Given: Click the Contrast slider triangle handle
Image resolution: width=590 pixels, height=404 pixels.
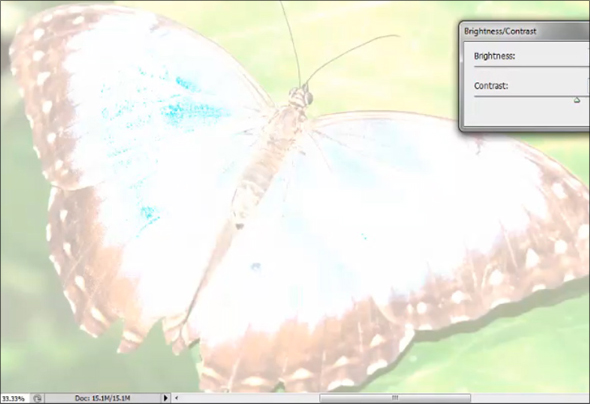Looking at the screenshot, I should (x=577, y=100).
